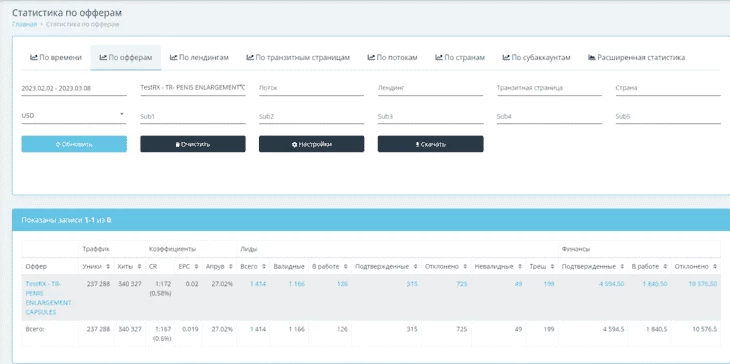Open the USD currency dropdown
The height and width of the screenshot is (364, 730).
[x=74, y=116]
